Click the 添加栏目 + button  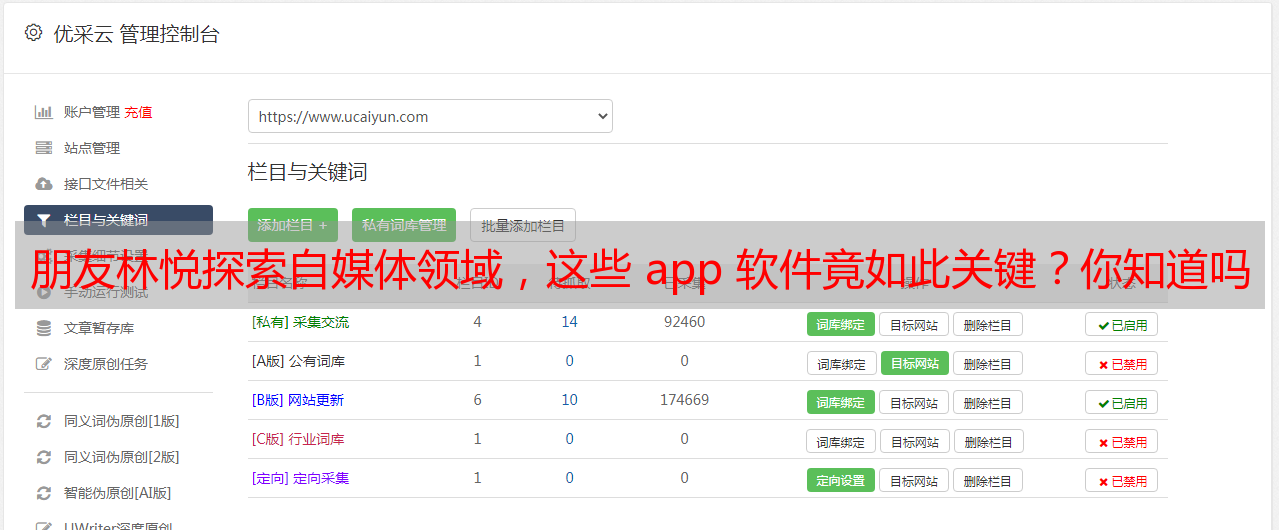[293, 225]
